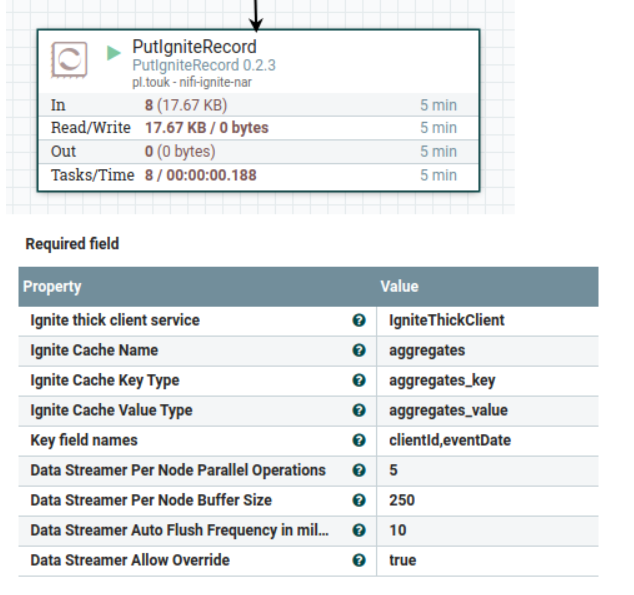Edit the IgniteThickClient service value
This screenshot has width=634, height=595.
point(487,321)
